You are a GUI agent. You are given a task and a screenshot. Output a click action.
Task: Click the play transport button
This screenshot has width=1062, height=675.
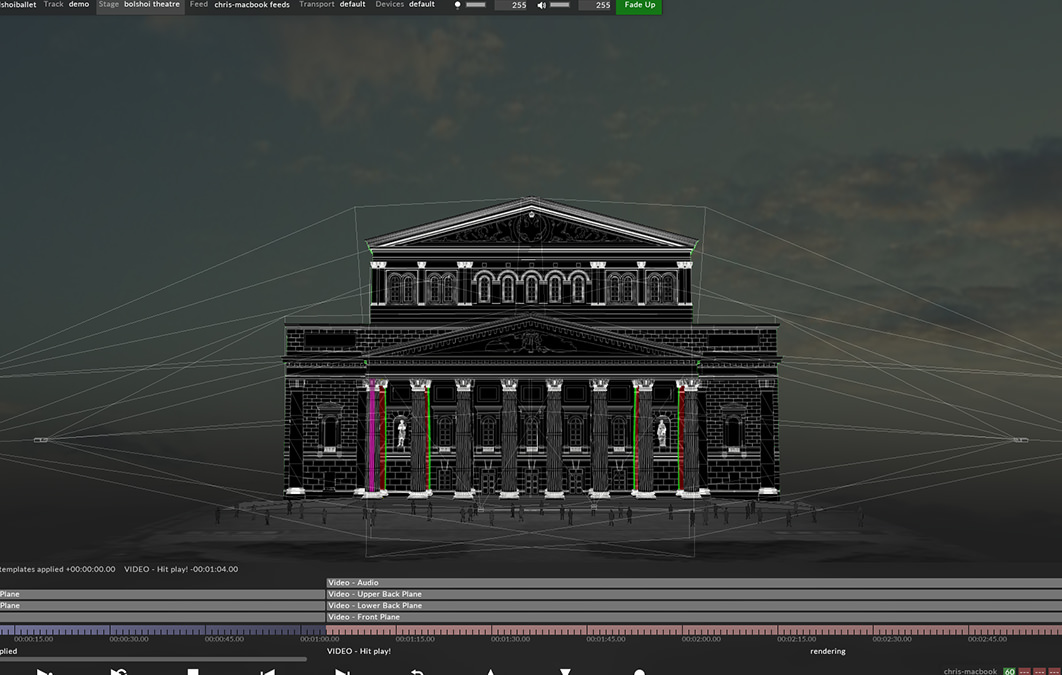44,672
